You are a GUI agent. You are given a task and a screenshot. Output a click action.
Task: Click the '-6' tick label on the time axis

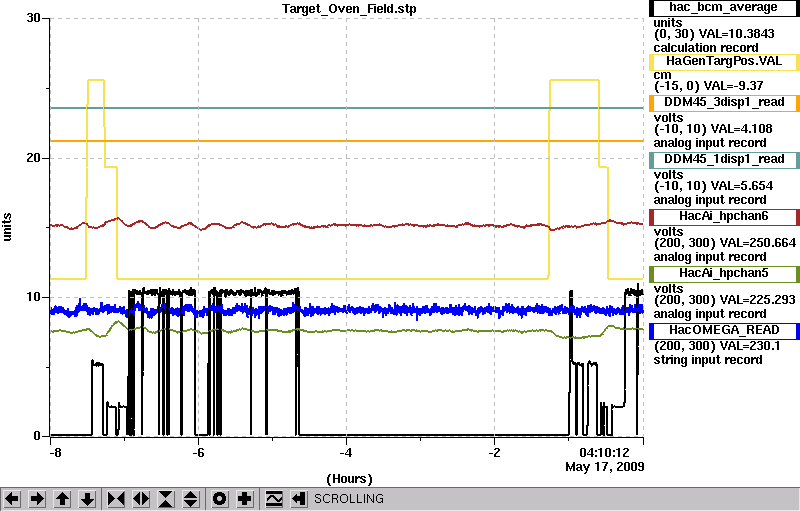tap(198, 452)
